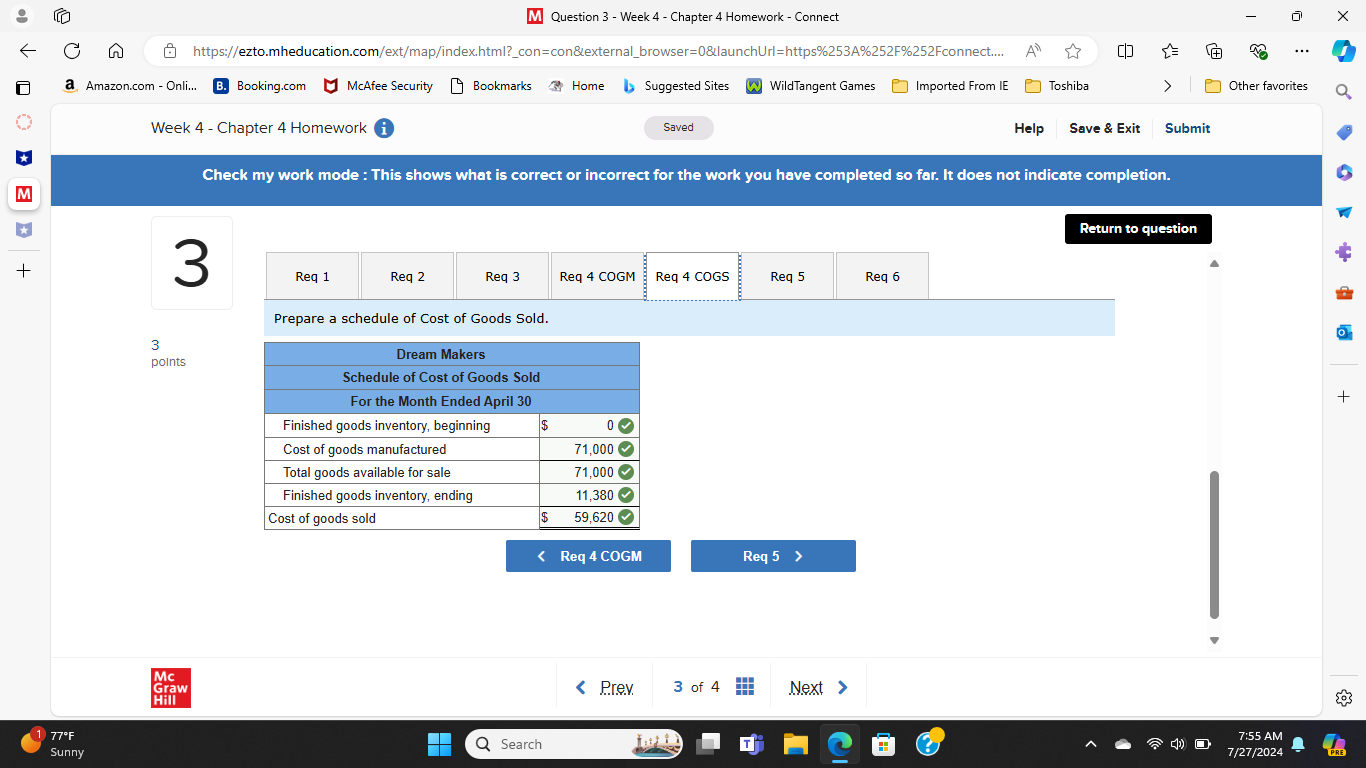Click the Submit link
Image resolution: width=1366 pixels, height=768 pixels.
click(x=1187, y=128)
